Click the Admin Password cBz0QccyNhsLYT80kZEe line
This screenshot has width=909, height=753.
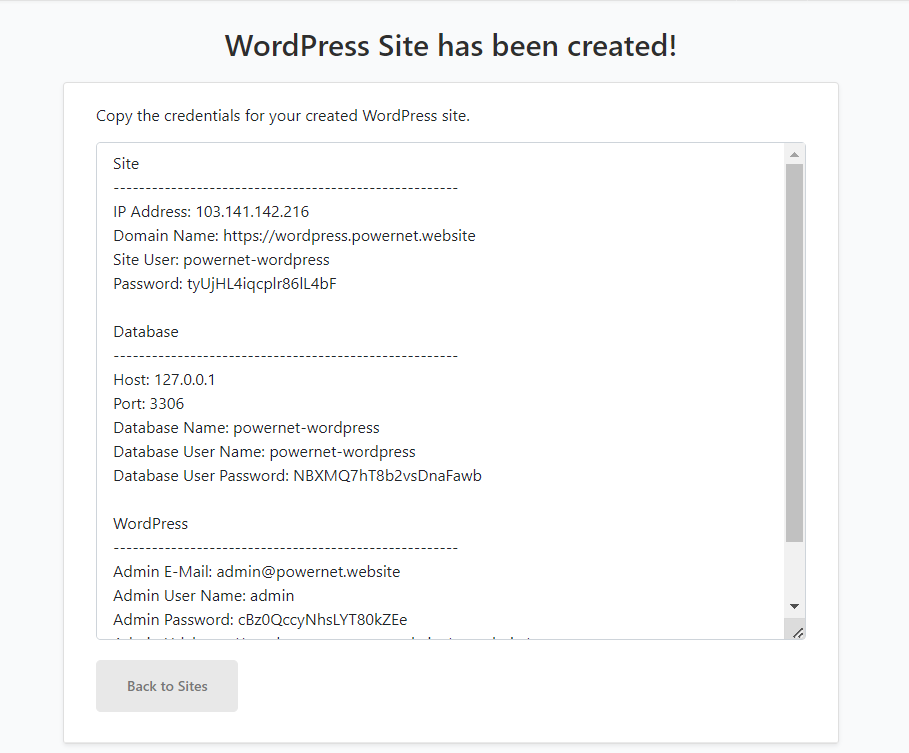click(260, 620)
